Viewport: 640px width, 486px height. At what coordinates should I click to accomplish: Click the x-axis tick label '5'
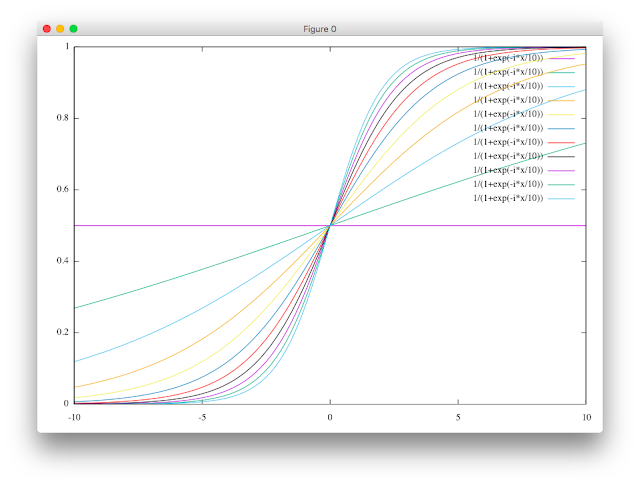coord(458,417)
